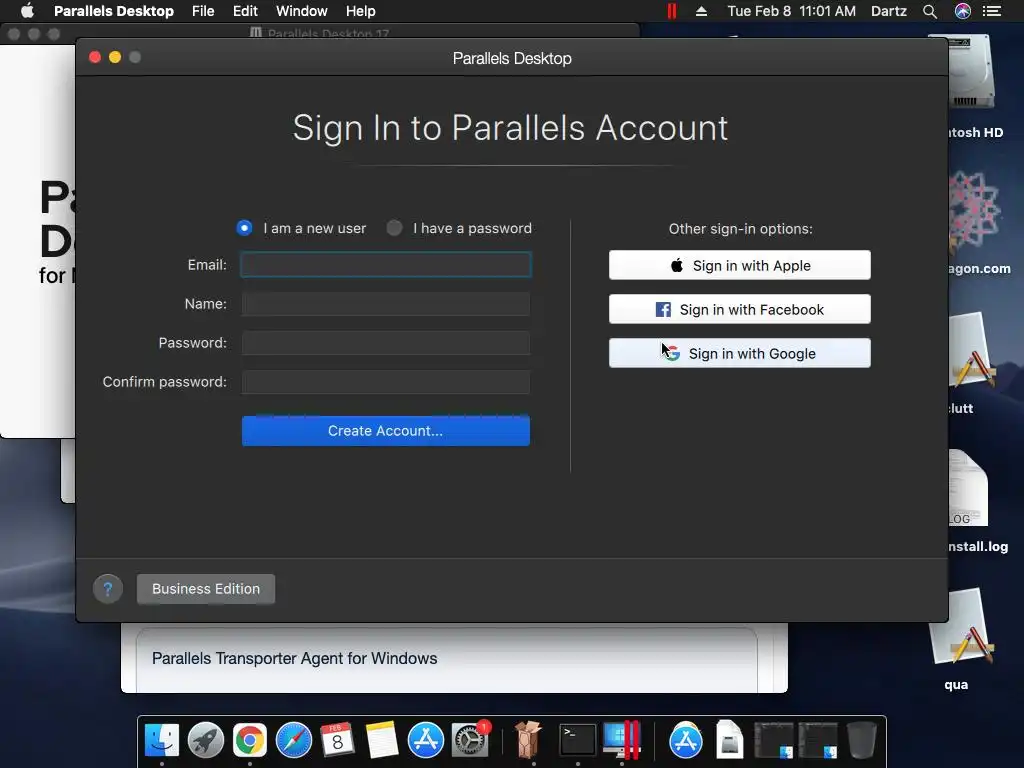
Task: Focus the Email input field
Action: click(386, 264)
